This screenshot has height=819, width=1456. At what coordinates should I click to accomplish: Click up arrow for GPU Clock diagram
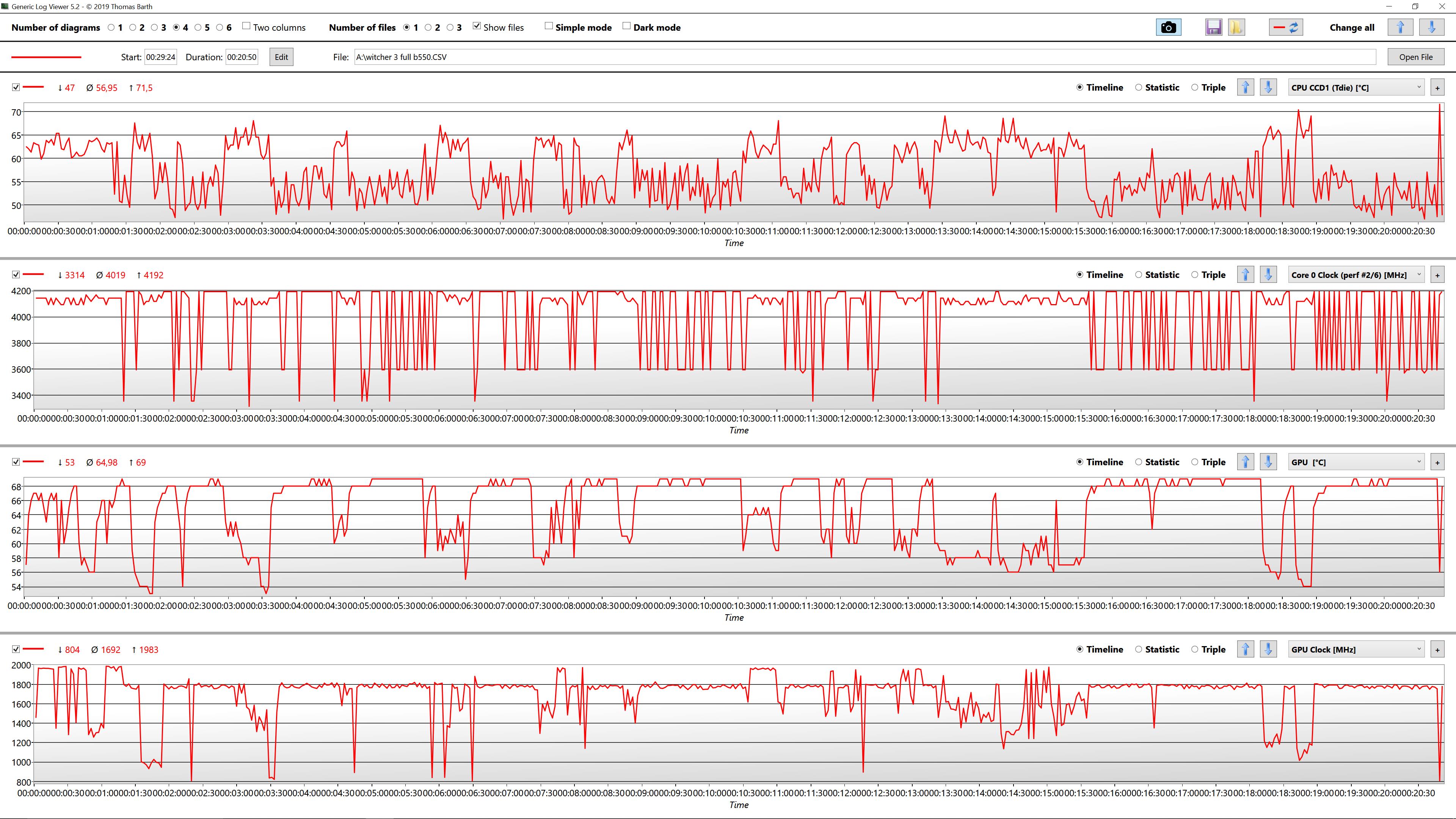pyautogui.click(x=1246, y=649)
